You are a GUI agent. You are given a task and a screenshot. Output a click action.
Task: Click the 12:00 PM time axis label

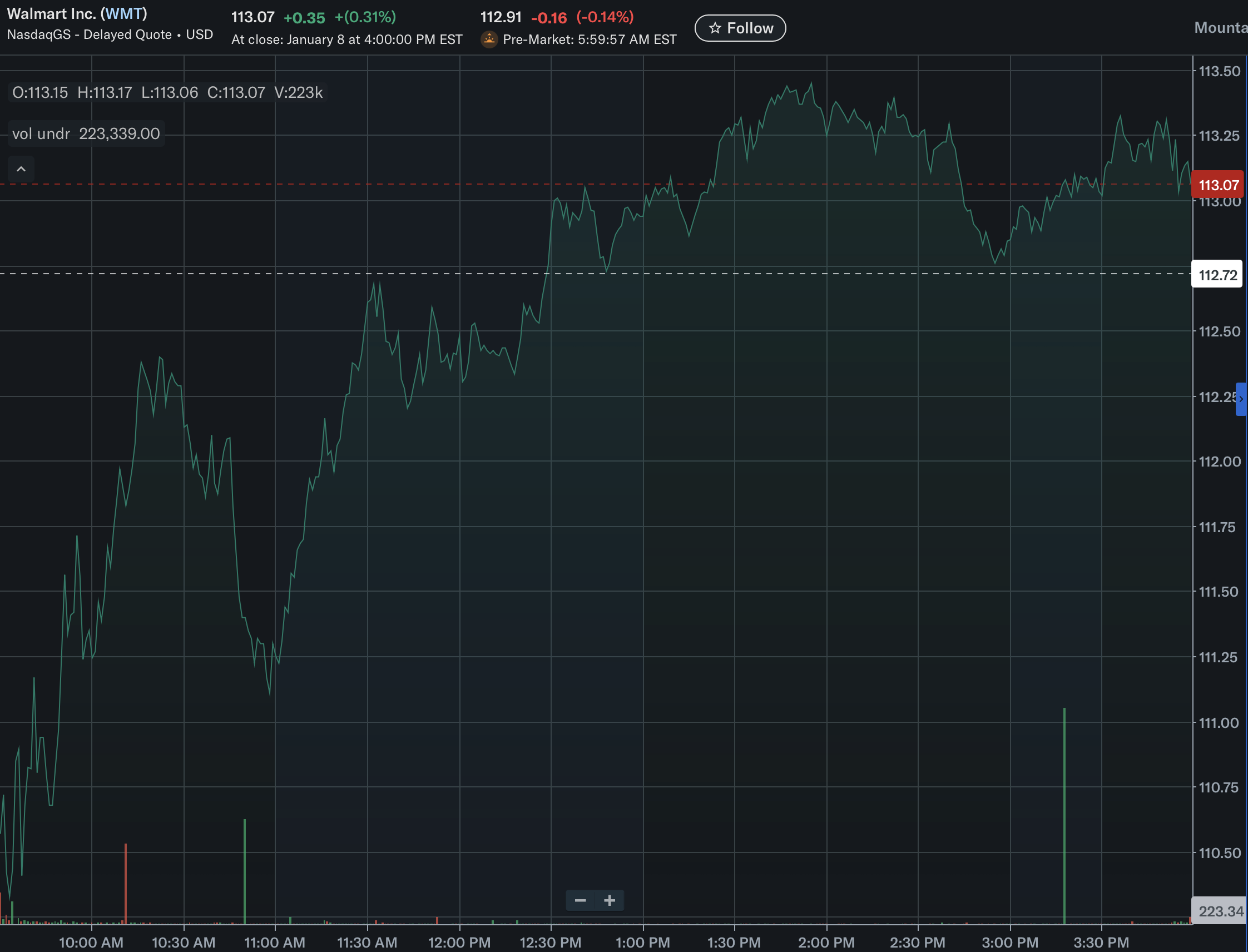(459, 943)
